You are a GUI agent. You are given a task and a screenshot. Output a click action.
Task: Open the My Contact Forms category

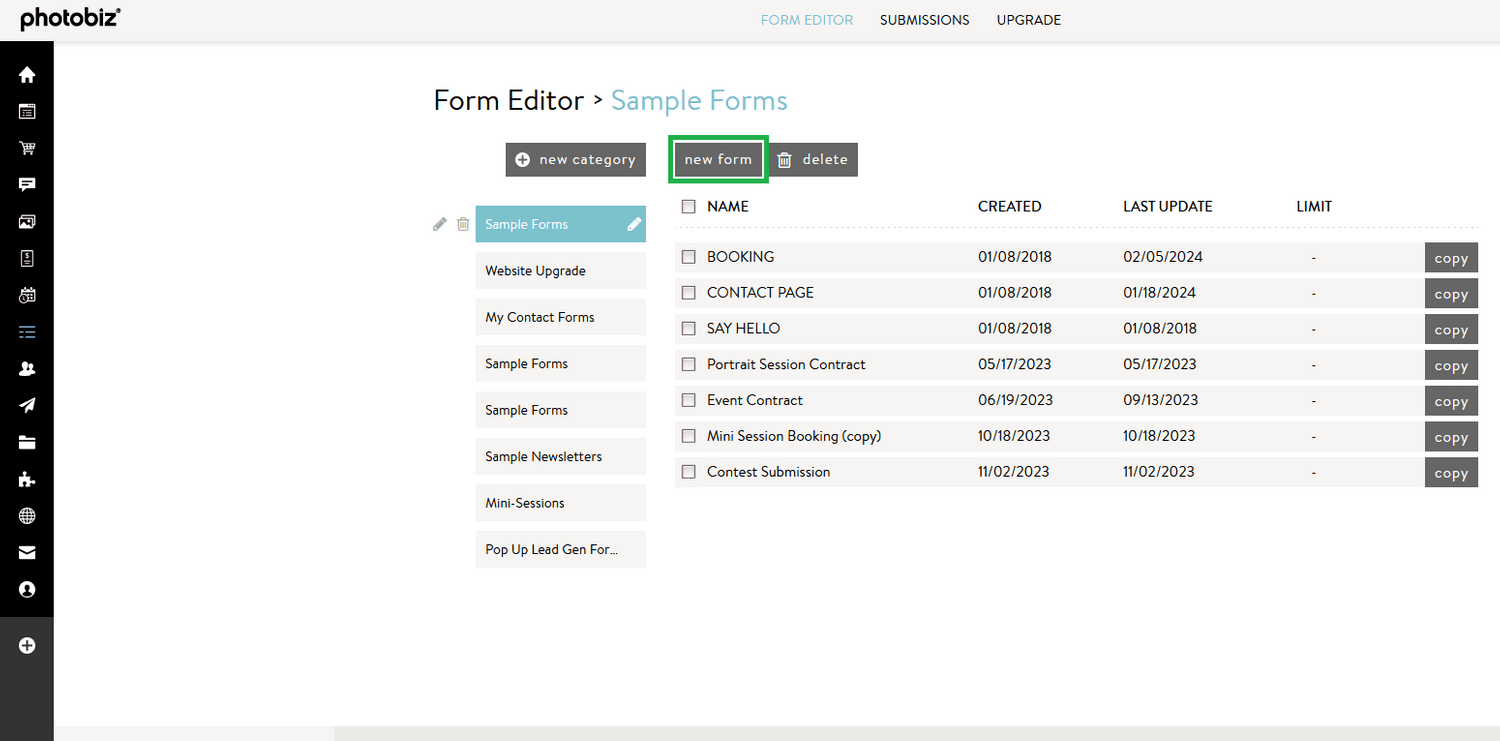tap(561, 317)
